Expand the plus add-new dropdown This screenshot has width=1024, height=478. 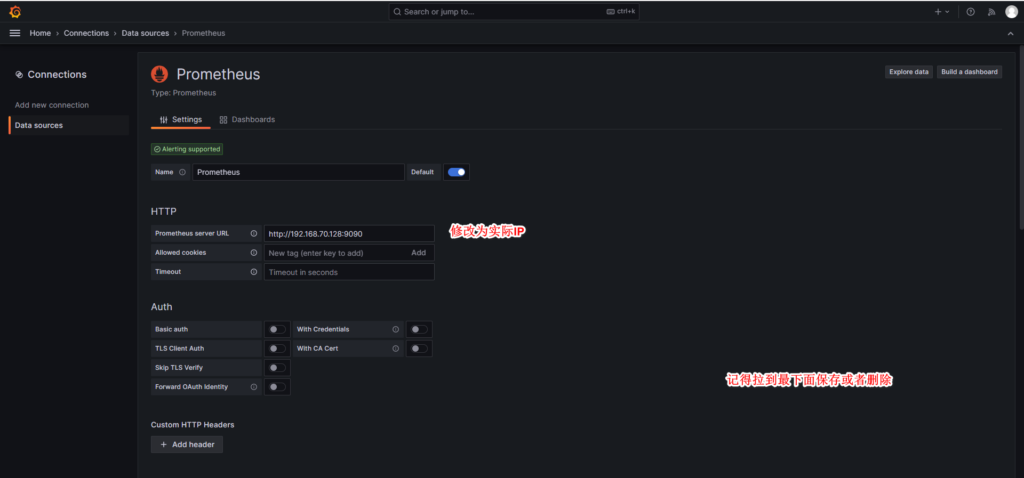click(942, 12)
